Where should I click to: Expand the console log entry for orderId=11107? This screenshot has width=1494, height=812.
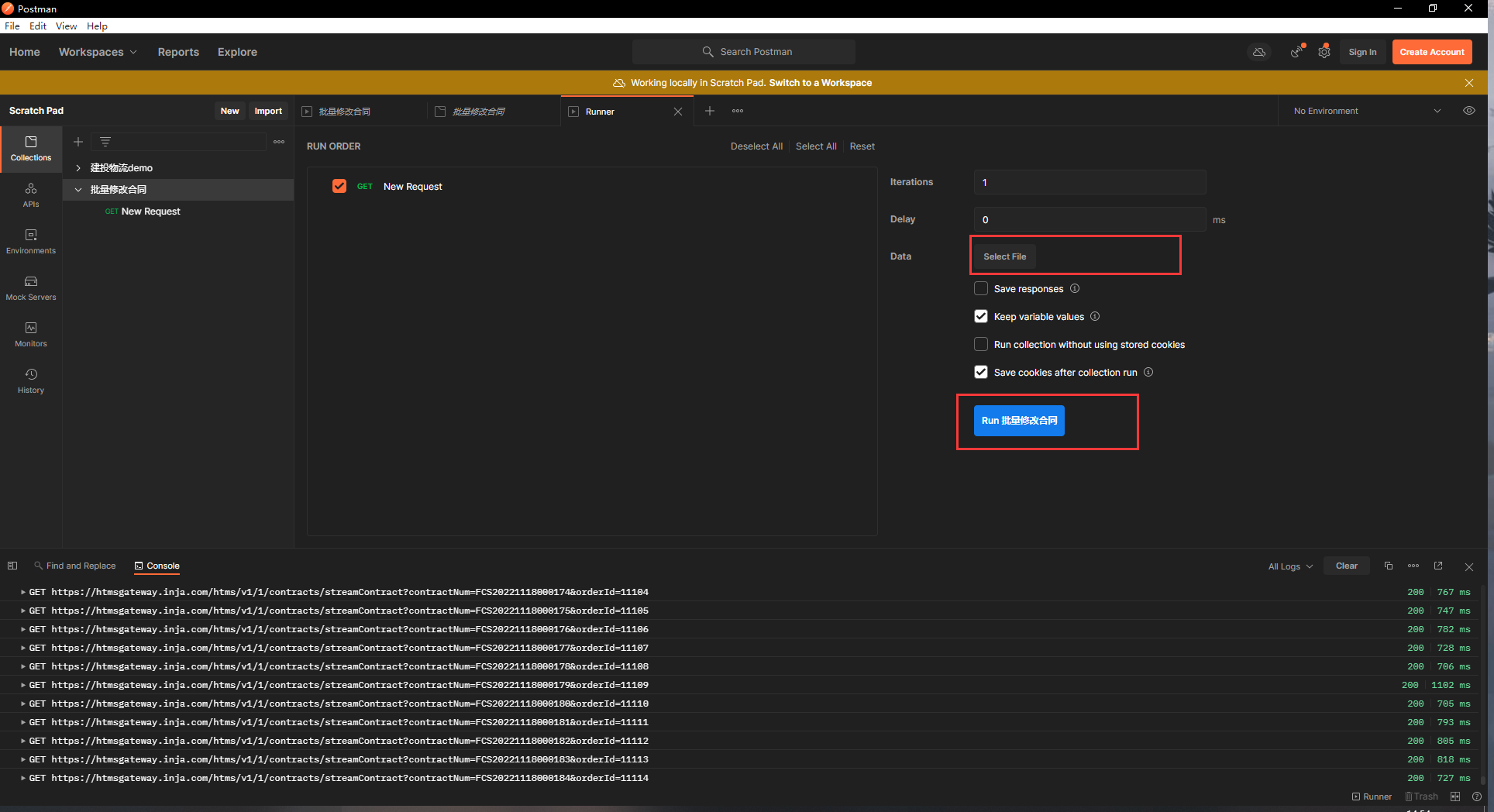coord(23,648)
